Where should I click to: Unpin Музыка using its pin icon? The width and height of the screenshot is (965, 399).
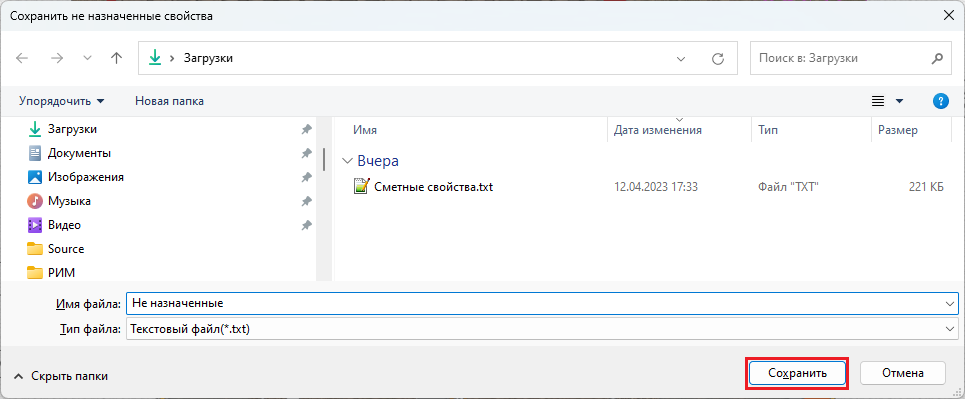pos(306,201)
